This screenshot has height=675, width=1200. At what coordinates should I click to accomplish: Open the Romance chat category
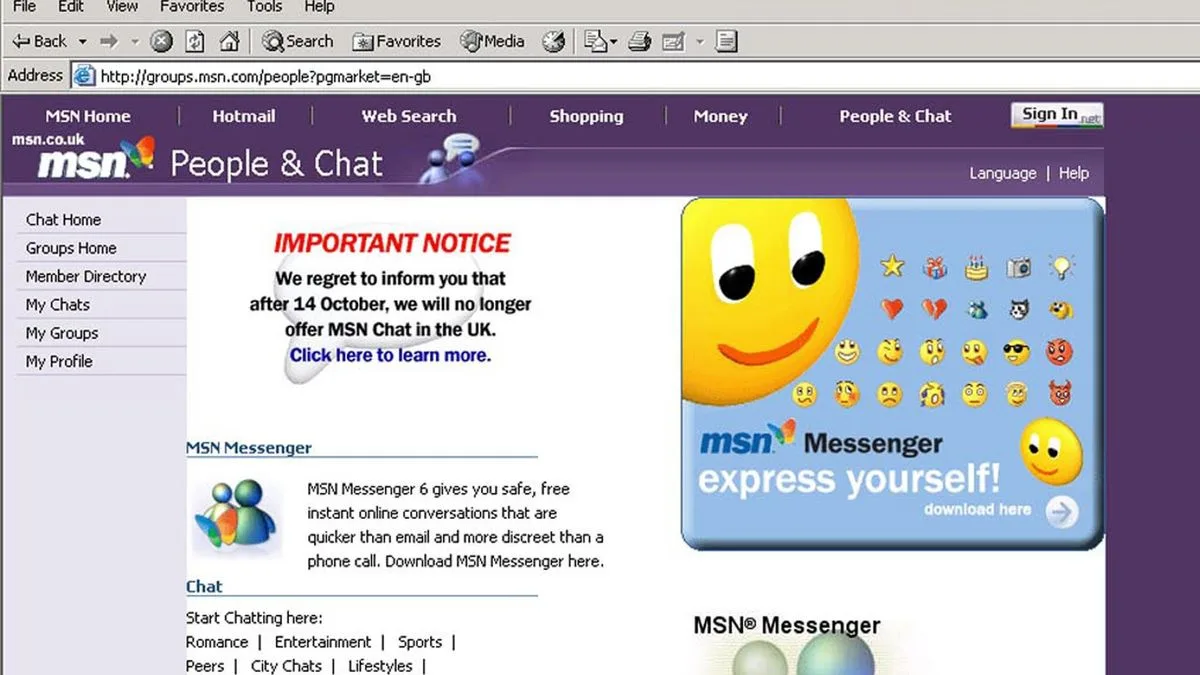coord(217,642)
